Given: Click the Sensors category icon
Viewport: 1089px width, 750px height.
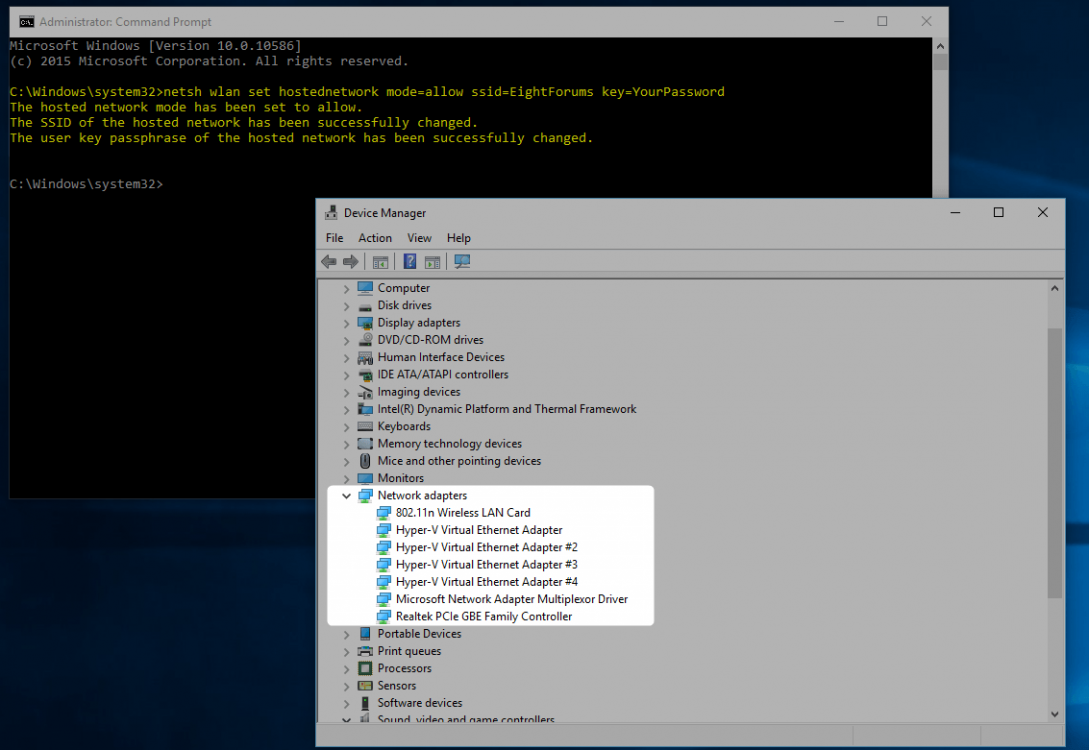Looking at the screenshot, I should [x=365, y=685].
